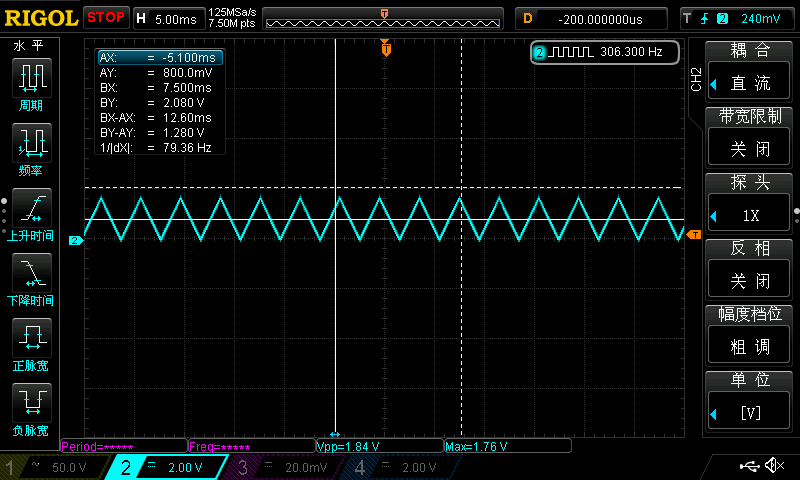Click the trigger level 240mV readout
The height and width of the screenshot is (480, 800).
coord(760,19)
